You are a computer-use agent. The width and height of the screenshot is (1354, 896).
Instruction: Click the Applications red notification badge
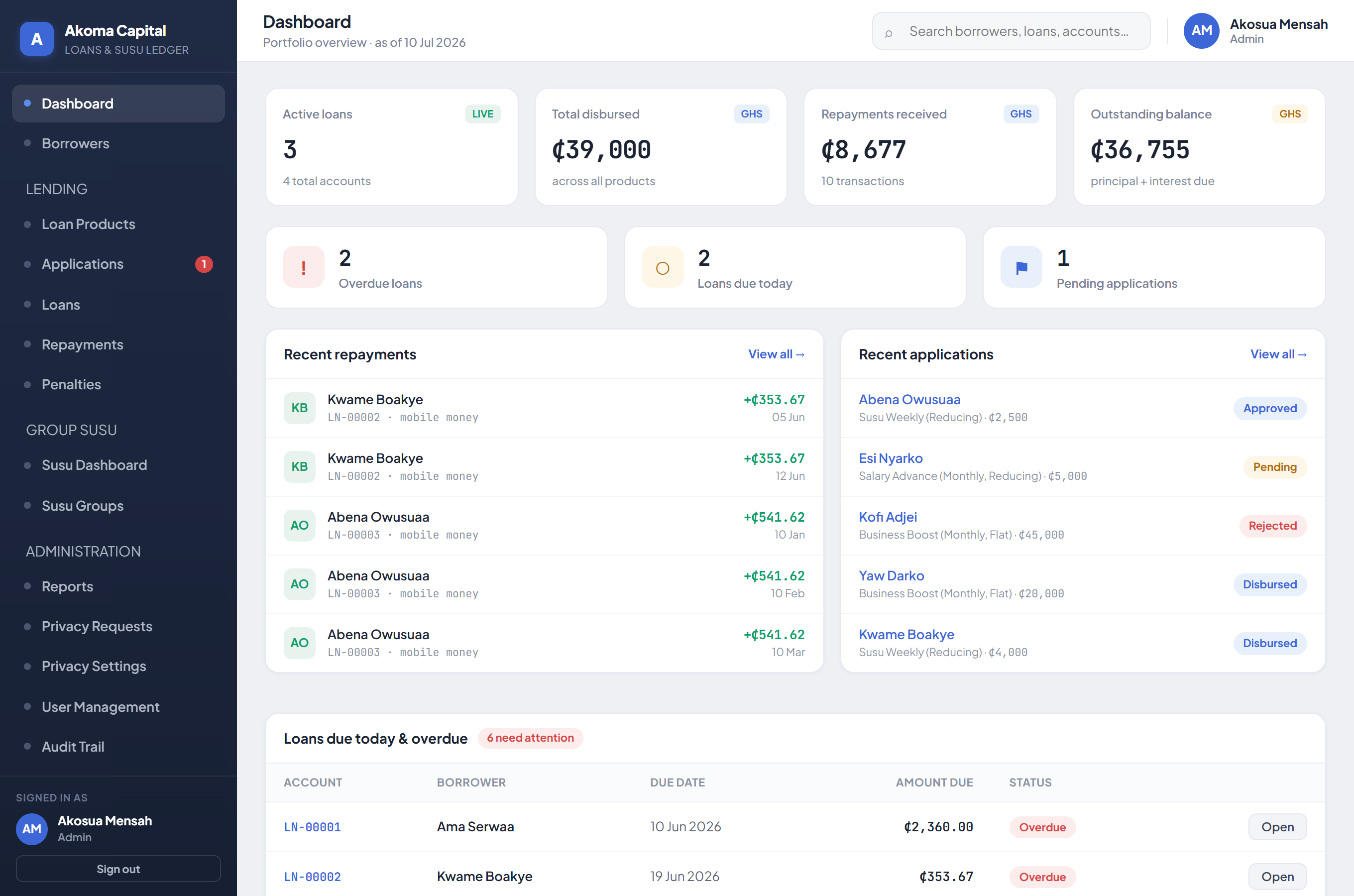pos(204,264)
